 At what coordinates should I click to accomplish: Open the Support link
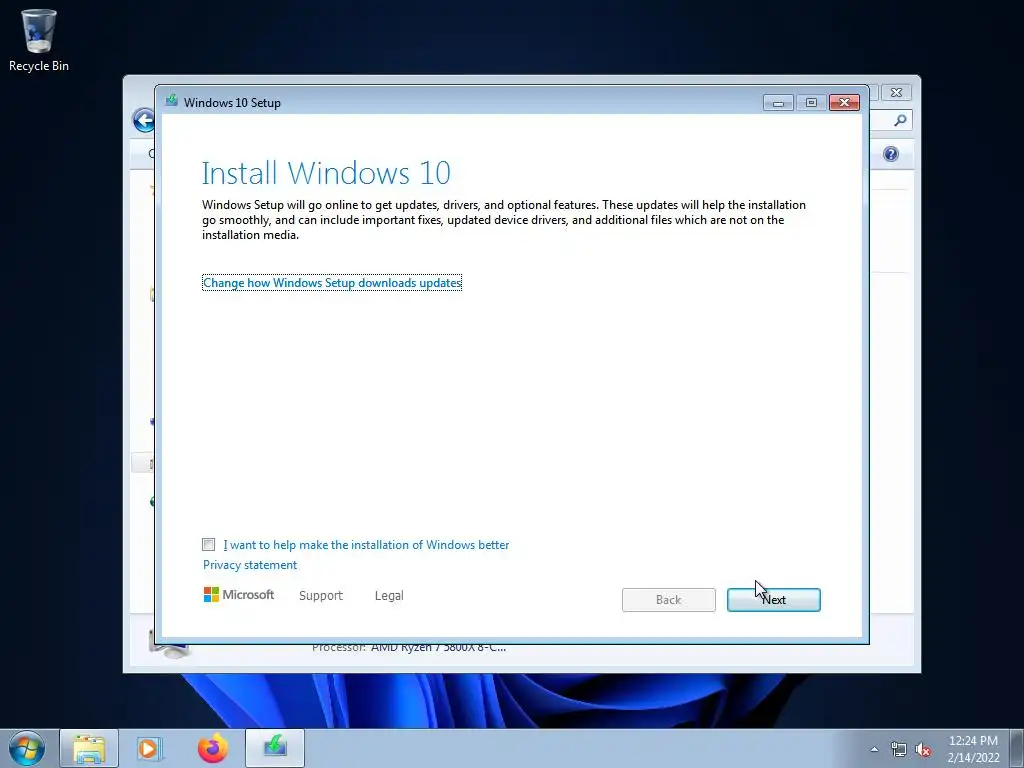[321, 596]
